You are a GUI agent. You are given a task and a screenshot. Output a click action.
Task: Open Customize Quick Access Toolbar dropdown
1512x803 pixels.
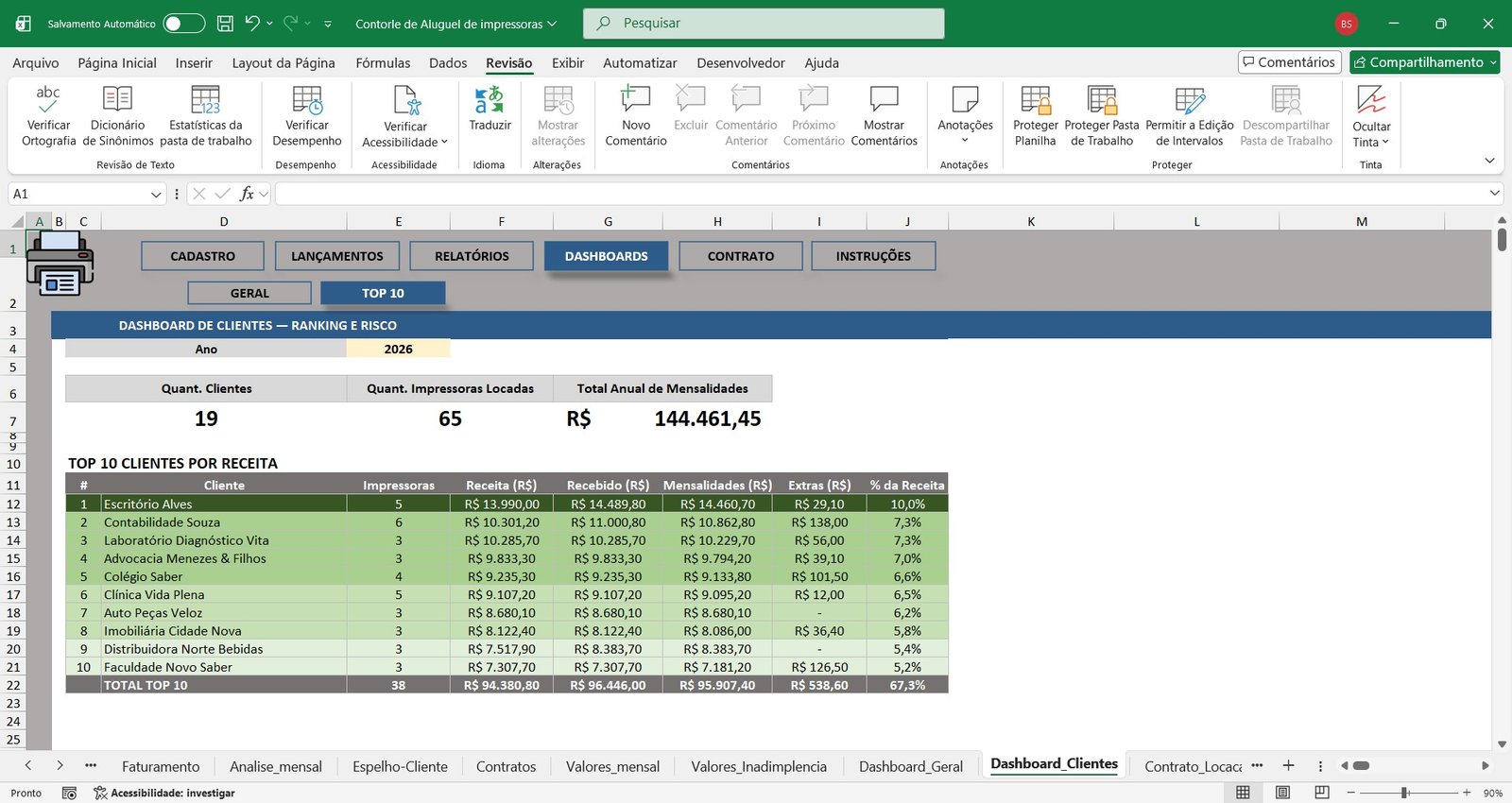328,24
